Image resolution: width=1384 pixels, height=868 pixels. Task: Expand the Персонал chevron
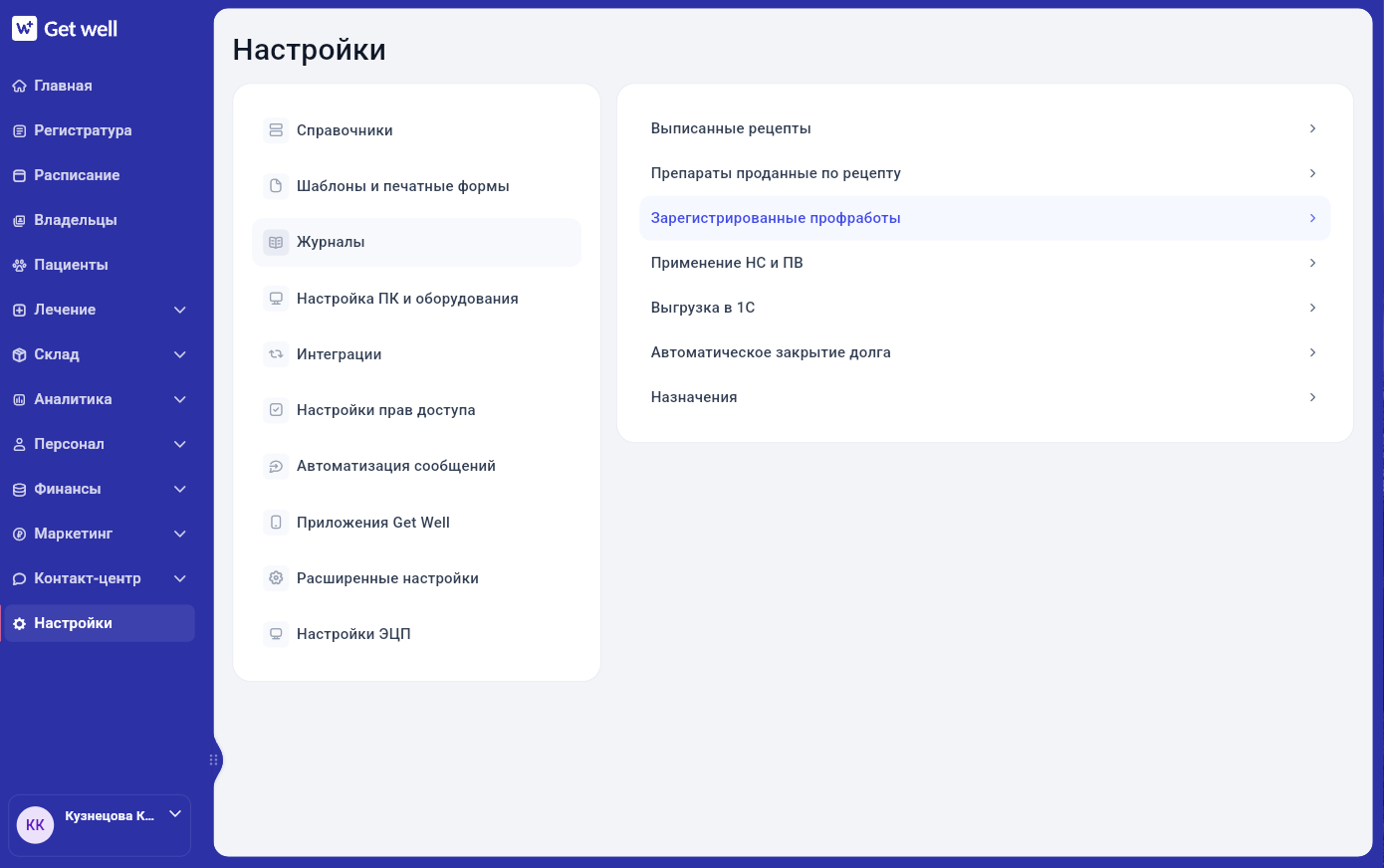(180, 444)
